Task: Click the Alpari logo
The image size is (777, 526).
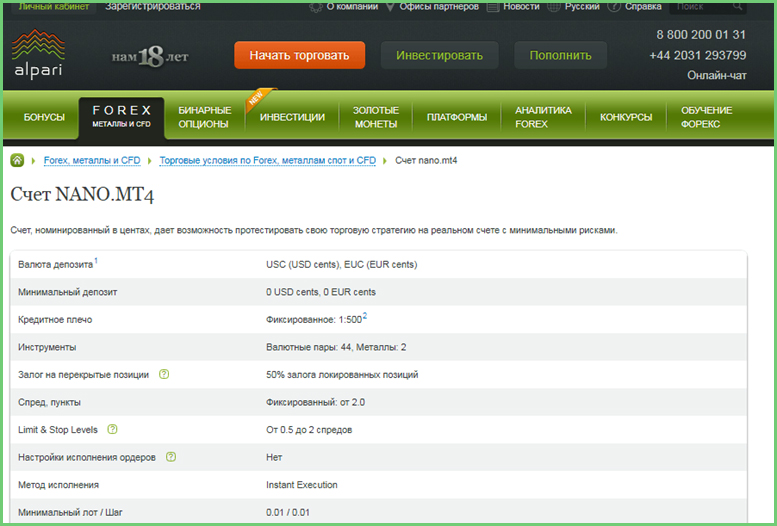Action: click(37, 53)
